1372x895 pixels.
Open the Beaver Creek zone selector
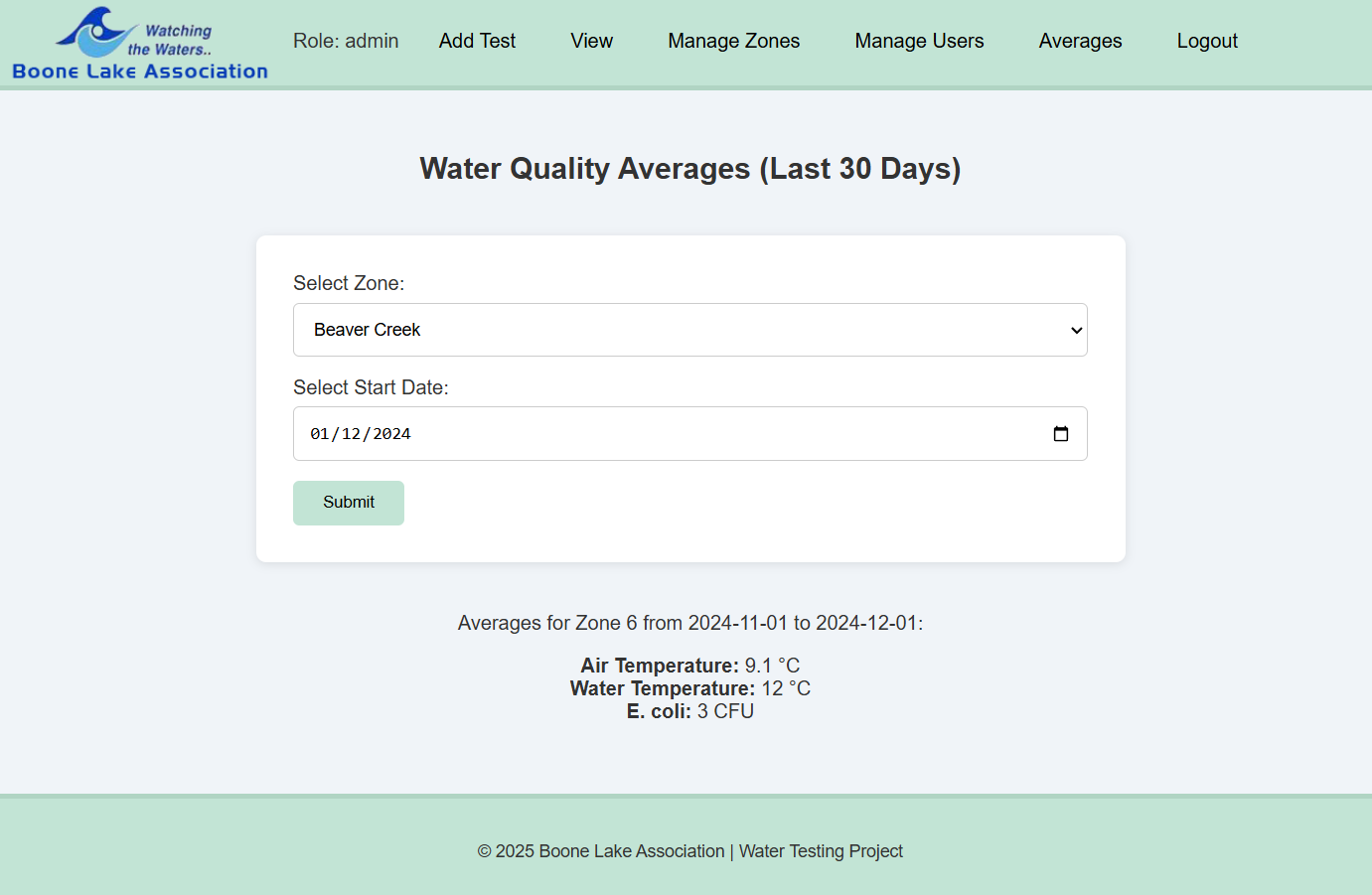click(689, 330)
